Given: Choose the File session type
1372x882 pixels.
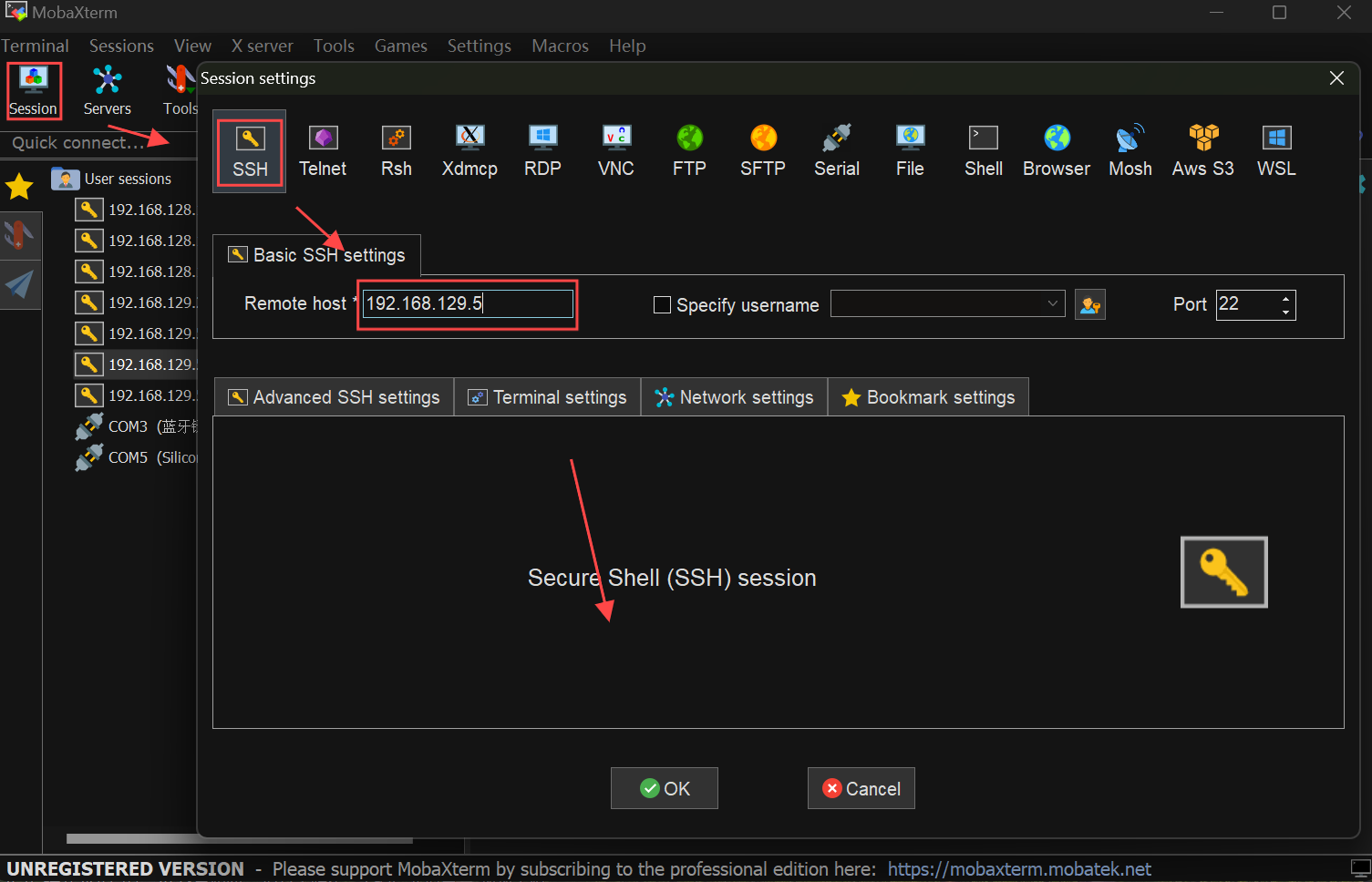Looking at the screenshot, I should tap(910, 151).
